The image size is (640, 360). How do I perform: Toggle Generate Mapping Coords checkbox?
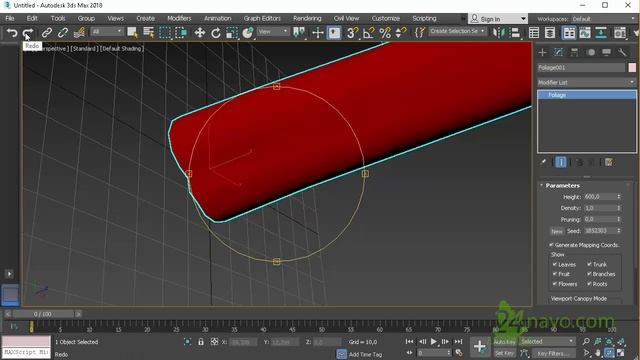tap(551, 245)
